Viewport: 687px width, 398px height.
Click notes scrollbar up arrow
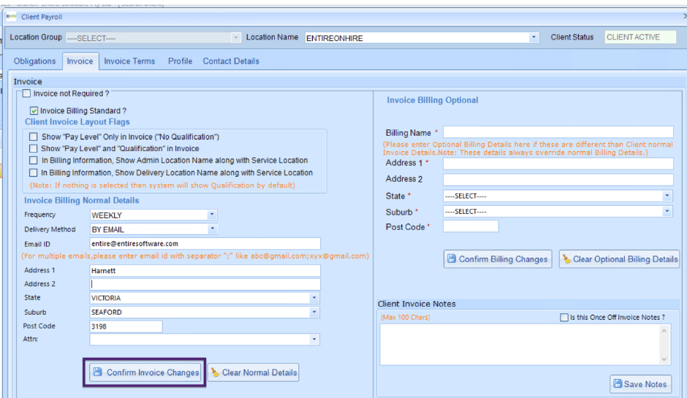pos(664,330)
